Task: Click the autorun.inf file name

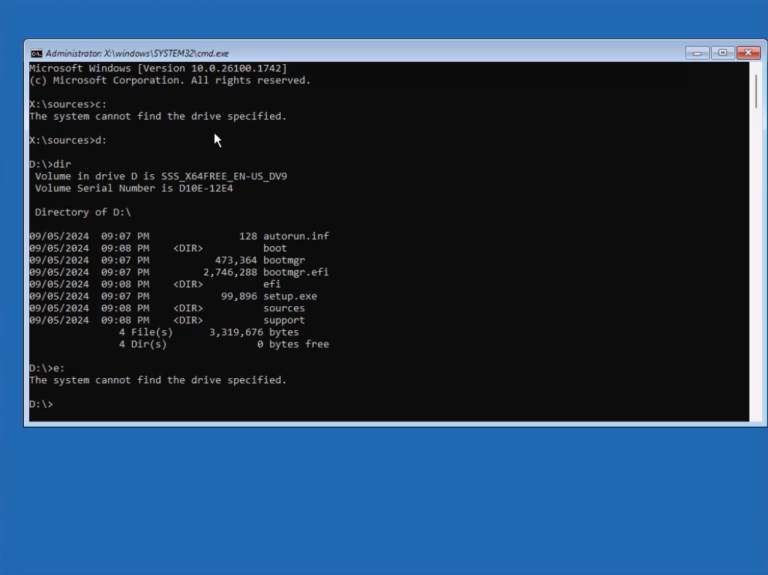Action: (x=296, y=236)
